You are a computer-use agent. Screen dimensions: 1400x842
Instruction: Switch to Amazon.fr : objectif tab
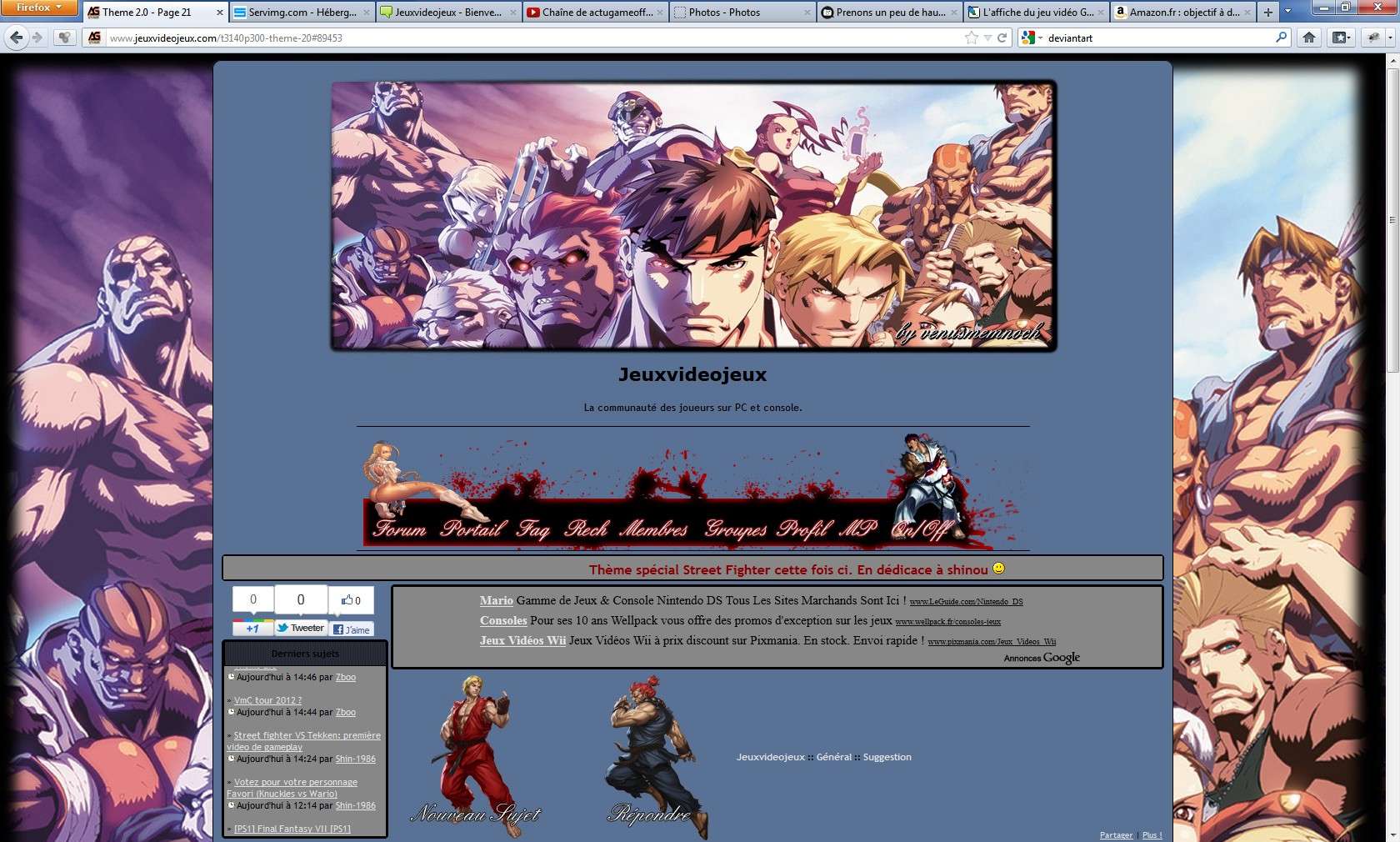(1182, 13)
